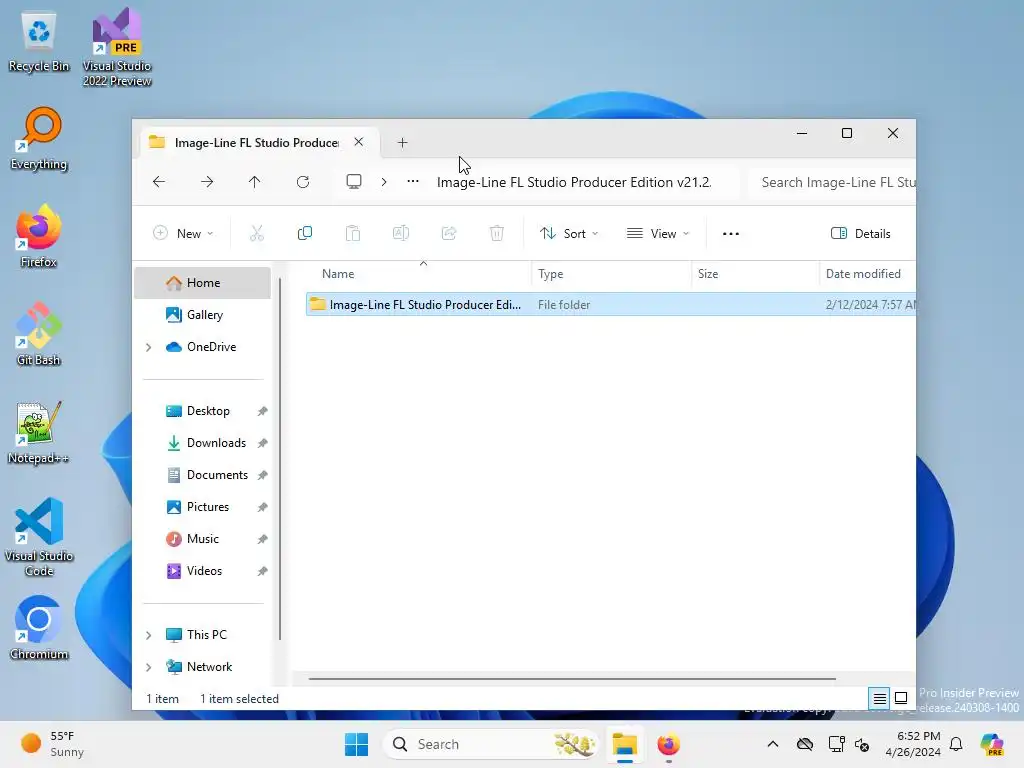Navigate up one folder level

[255, 182]
